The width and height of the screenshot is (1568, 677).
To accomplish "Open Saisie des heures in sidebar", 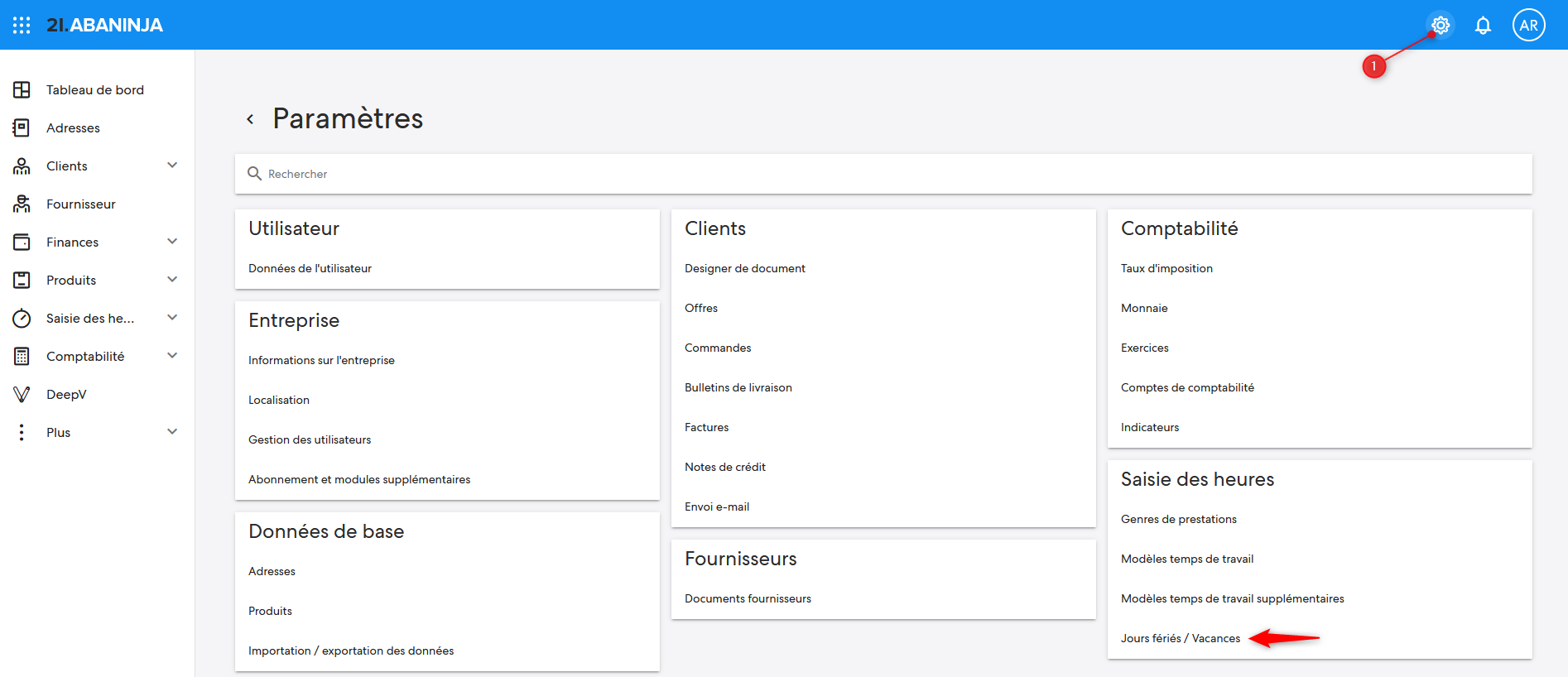I will click(x=89, y=318).
